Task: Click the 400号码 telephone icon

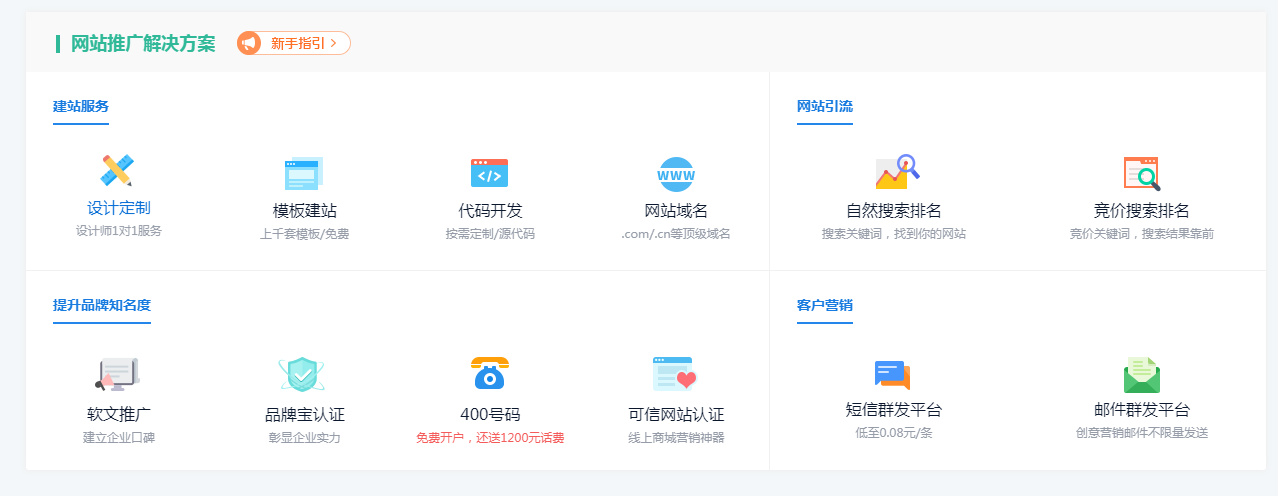Action: 490,373
